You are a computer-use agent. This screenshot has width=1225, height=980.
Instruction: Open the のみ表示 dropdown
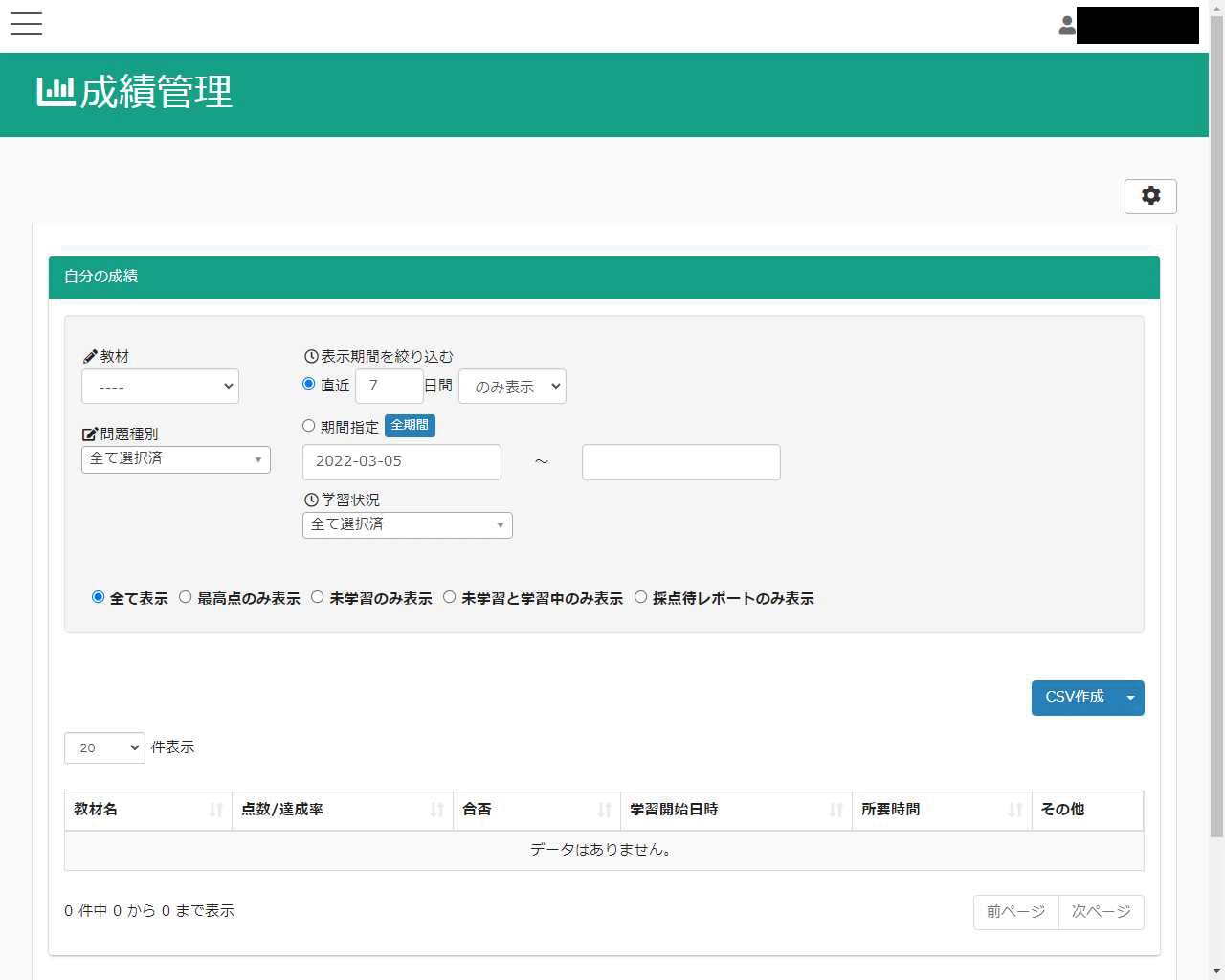click(512, 387)
